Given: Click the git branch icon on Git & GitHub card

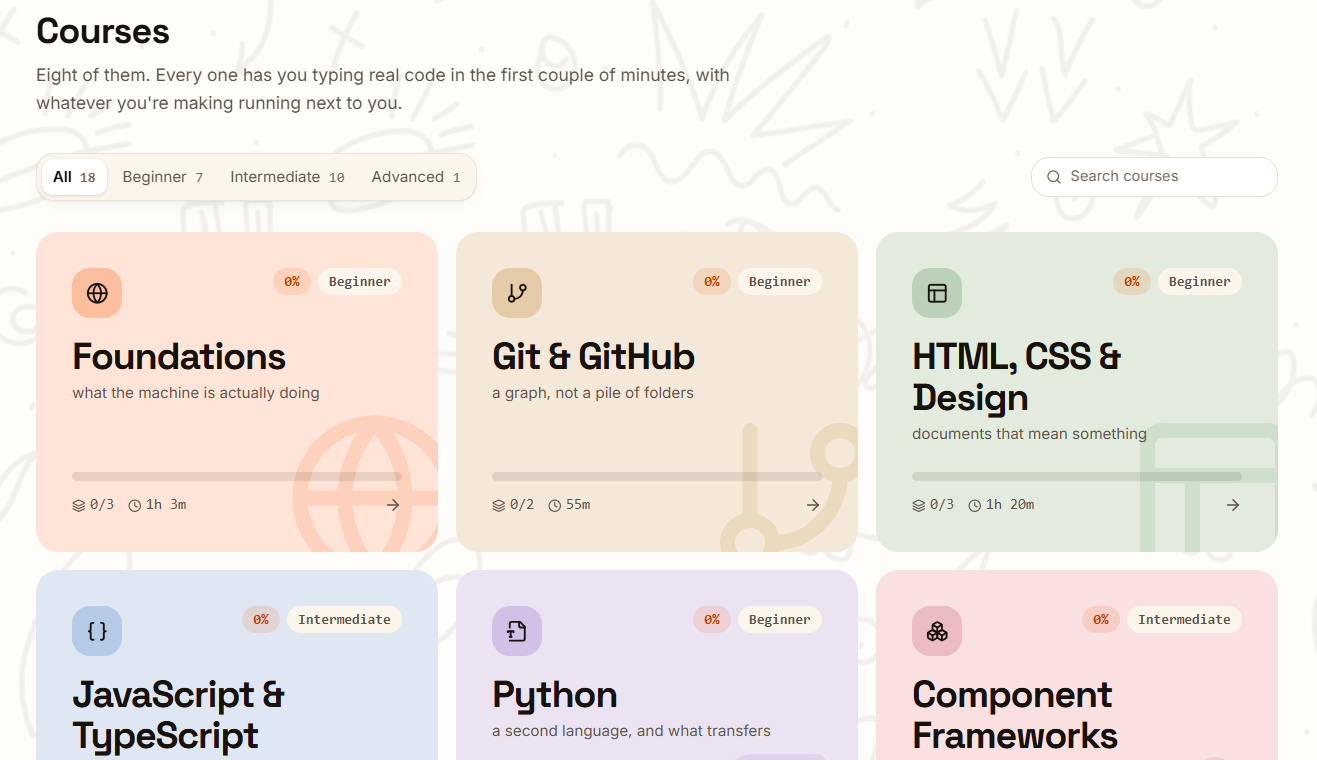Looking at the screenshot, I should click(x=517, y=293).
